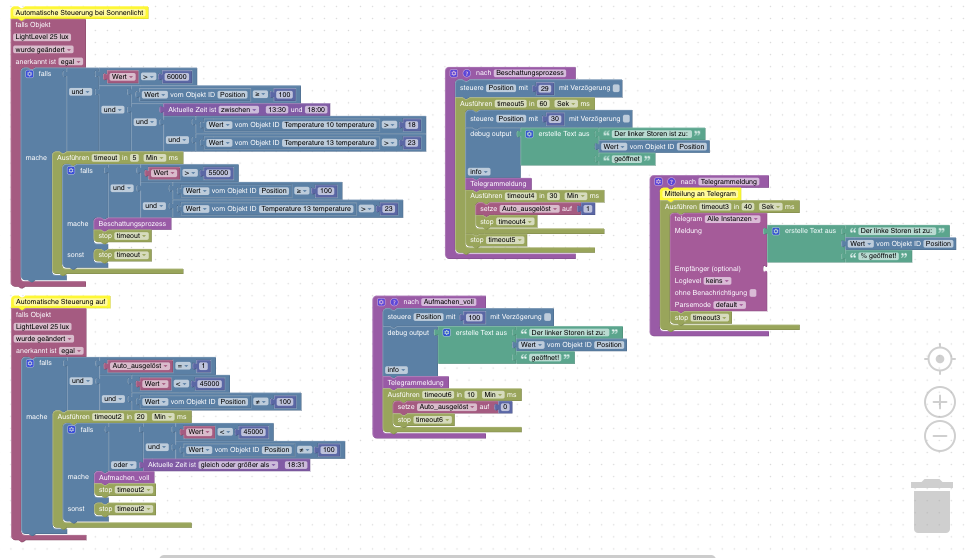
Task: Open 'stop timeout3' variable dropdown
Action: (x=709, y=318)
